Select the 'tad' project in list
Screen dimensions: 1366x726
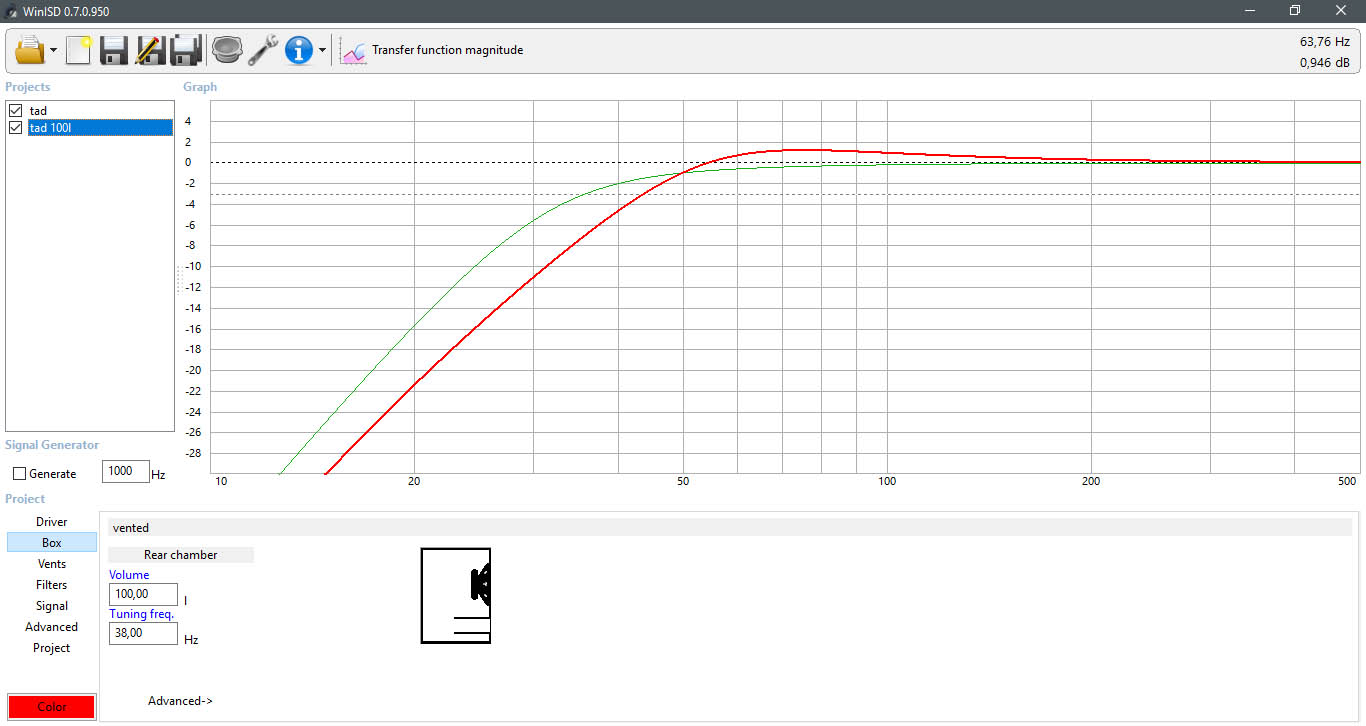[38, 110]
